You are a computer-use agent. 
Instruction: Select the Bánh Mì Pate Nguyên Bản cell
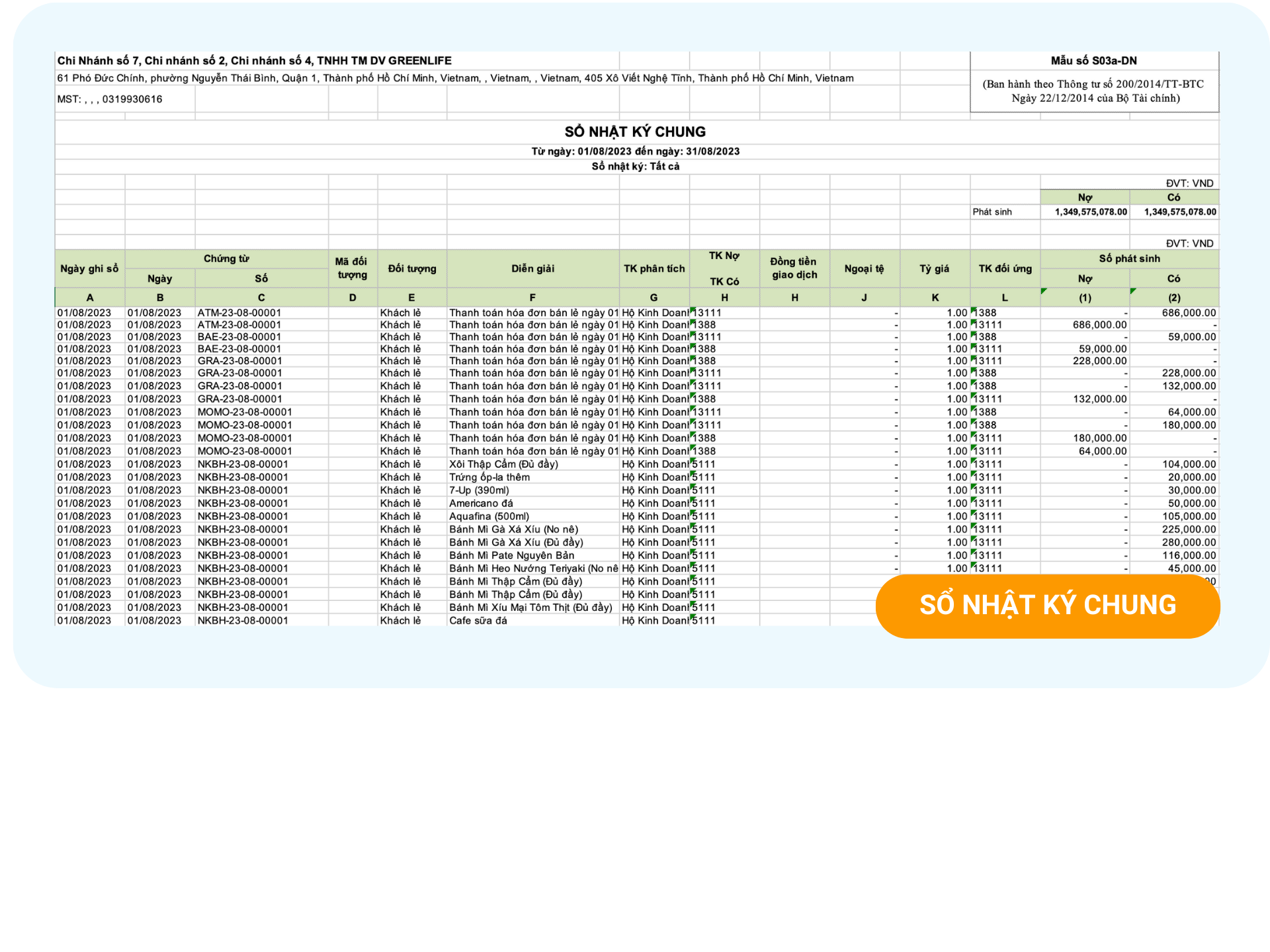pos(511,555)
